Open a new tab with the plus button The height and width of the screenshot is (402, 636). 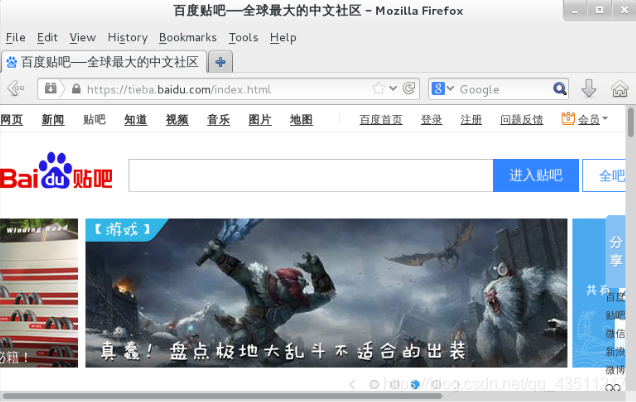220,62
